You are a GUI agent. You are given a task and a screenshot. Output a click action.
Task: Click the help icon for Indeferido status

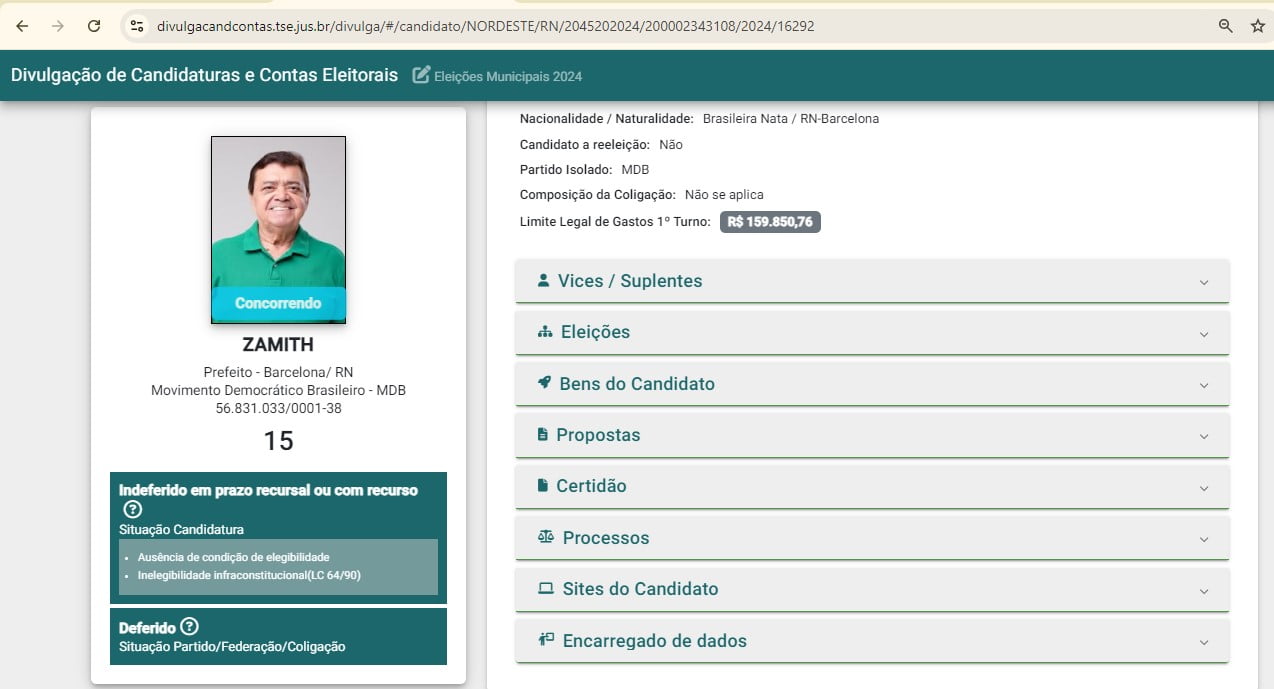pyautogui.click(x=132, y=509)
